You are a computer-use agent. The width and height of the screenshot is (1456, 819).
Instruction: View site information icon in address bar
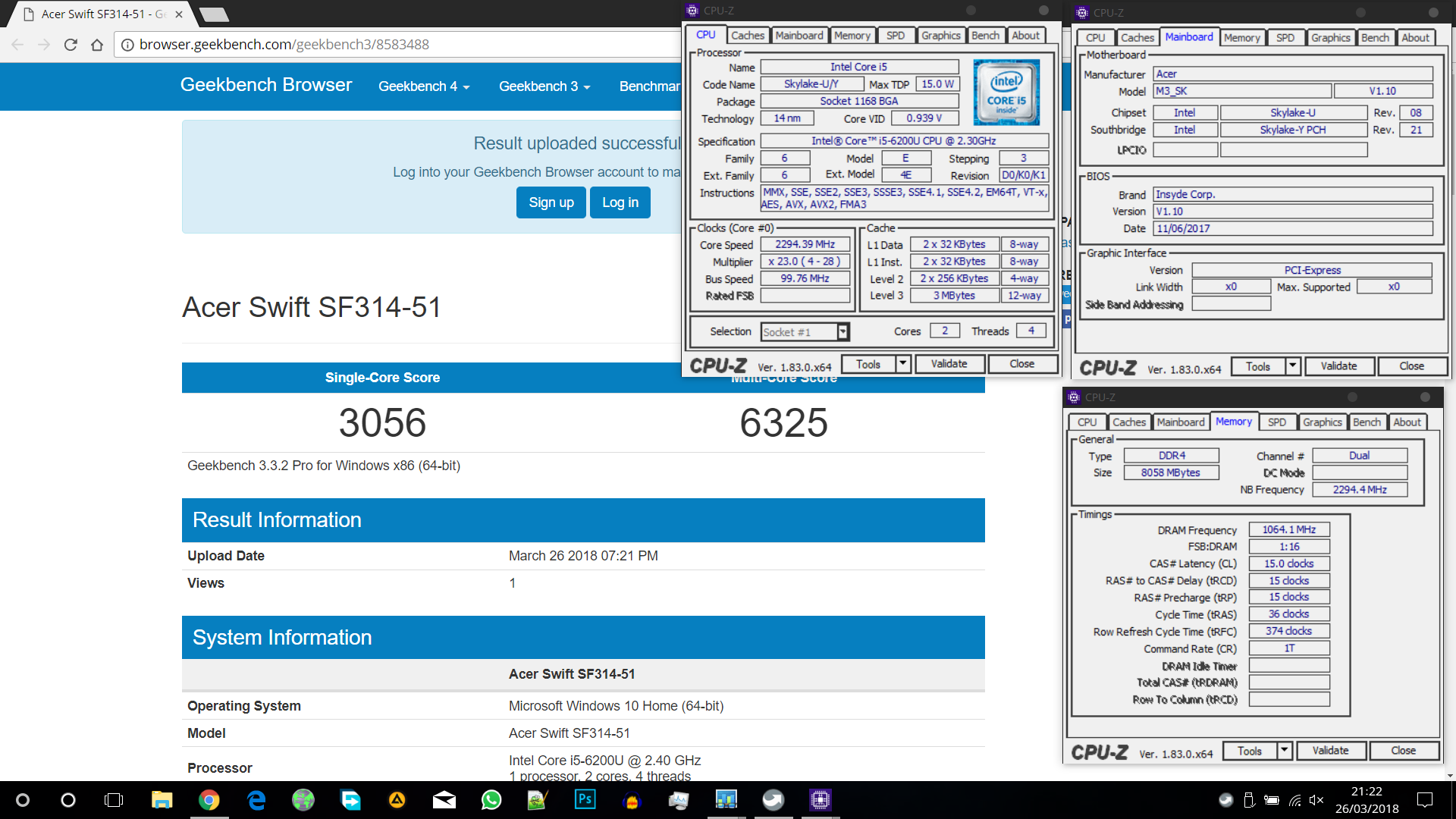point(127,45)
